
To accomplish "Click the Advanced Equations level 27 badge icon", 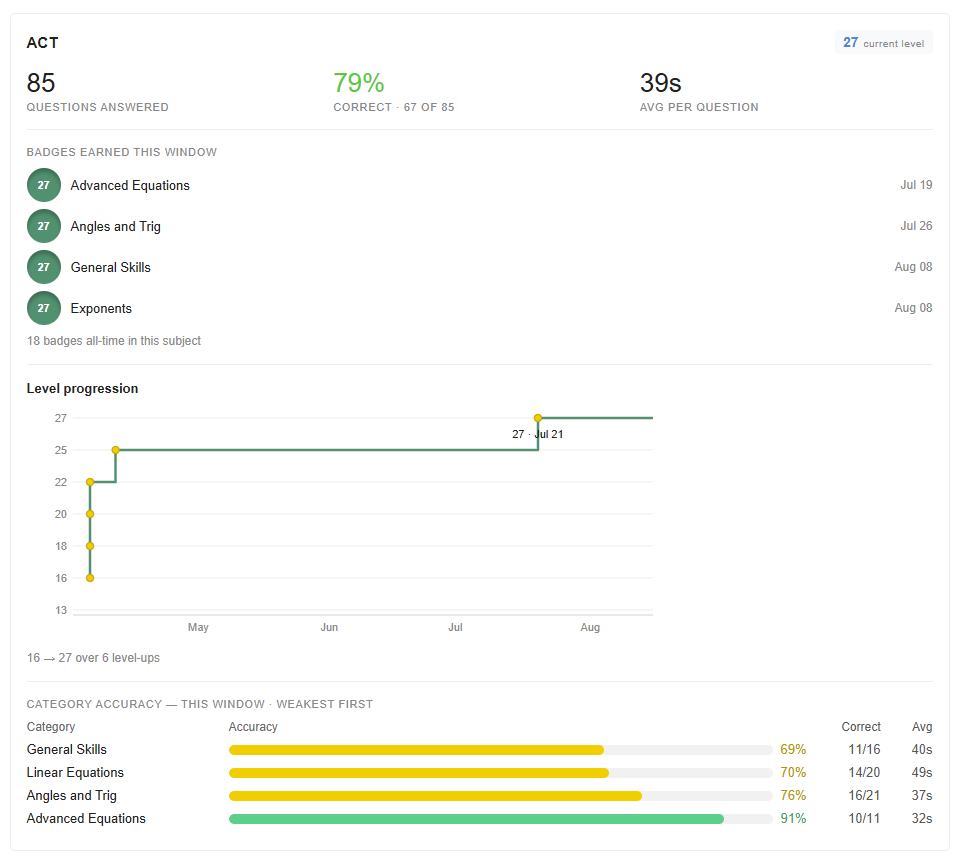I will click(x=44, y=185).
